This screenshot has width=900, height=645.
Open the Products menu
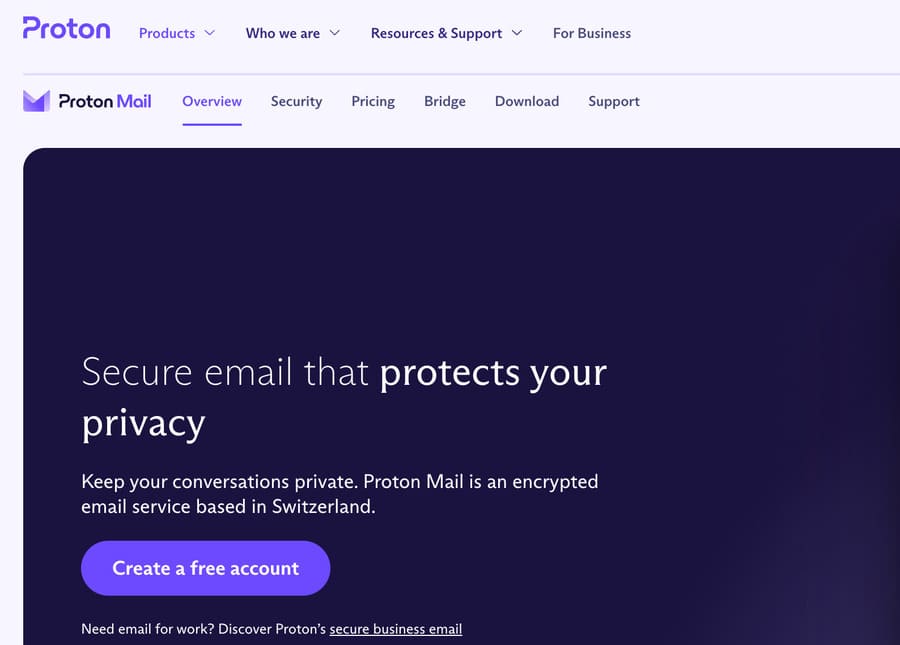[167, 33]
